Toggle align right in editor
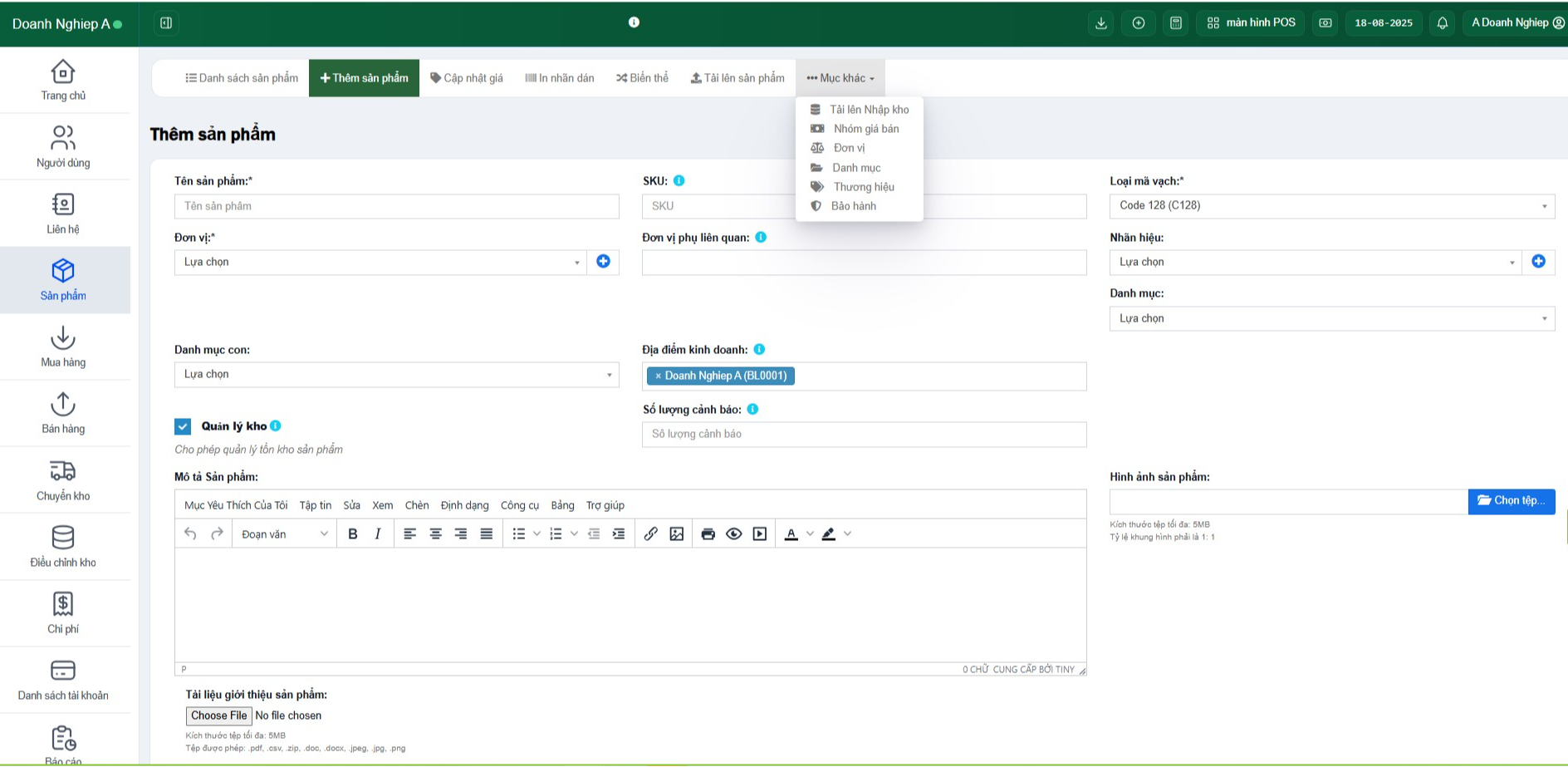The image size is (1568, 767). [x=461, y=533]
